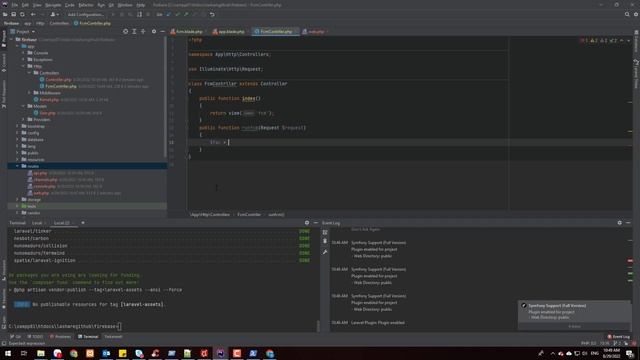Click the Save All toolbar icon

(x=13, y=14)
